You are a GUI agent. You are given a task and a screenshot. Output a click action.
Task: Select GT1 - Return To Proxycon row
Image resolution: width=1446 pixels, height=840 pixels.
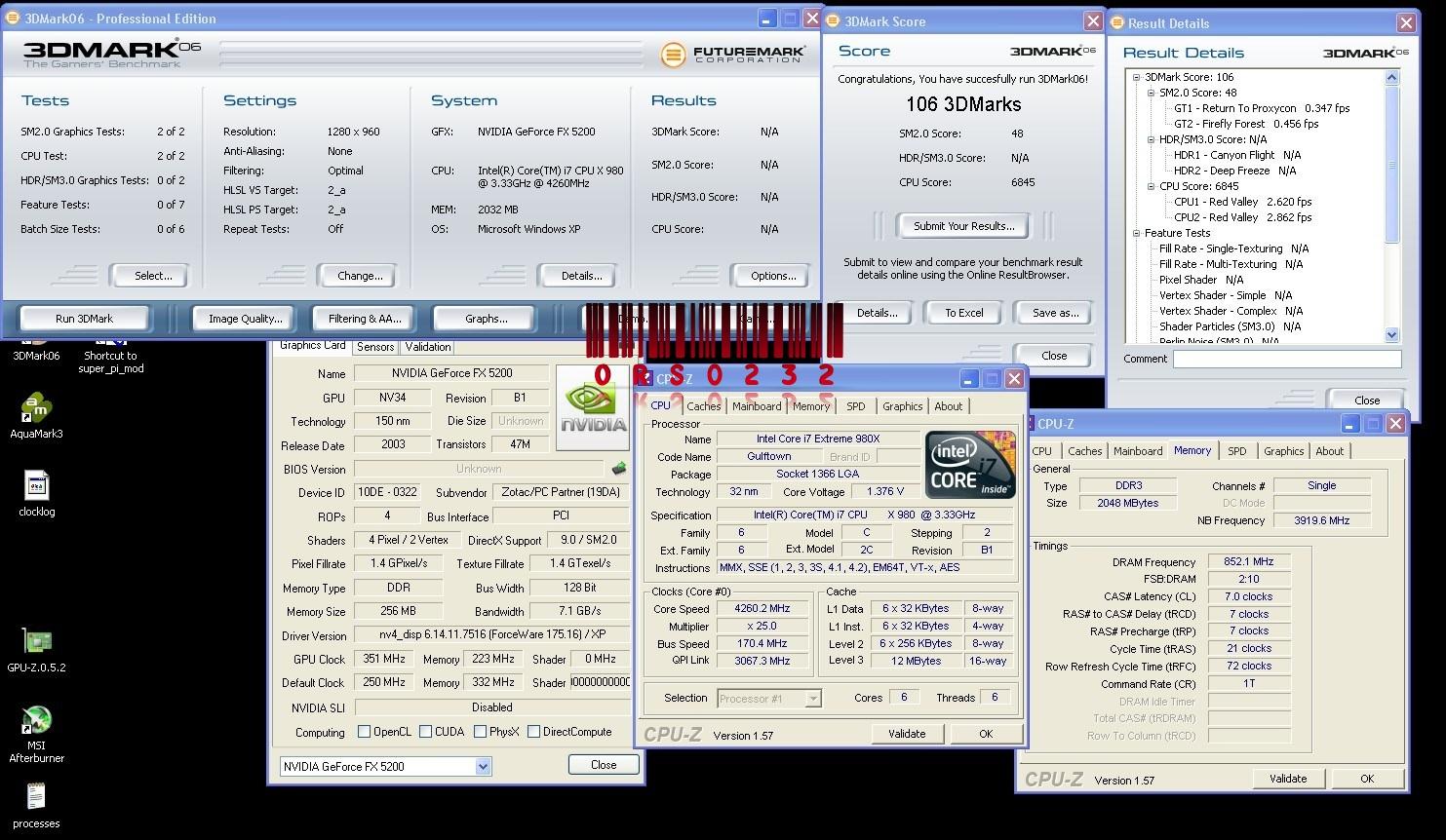1262,108
